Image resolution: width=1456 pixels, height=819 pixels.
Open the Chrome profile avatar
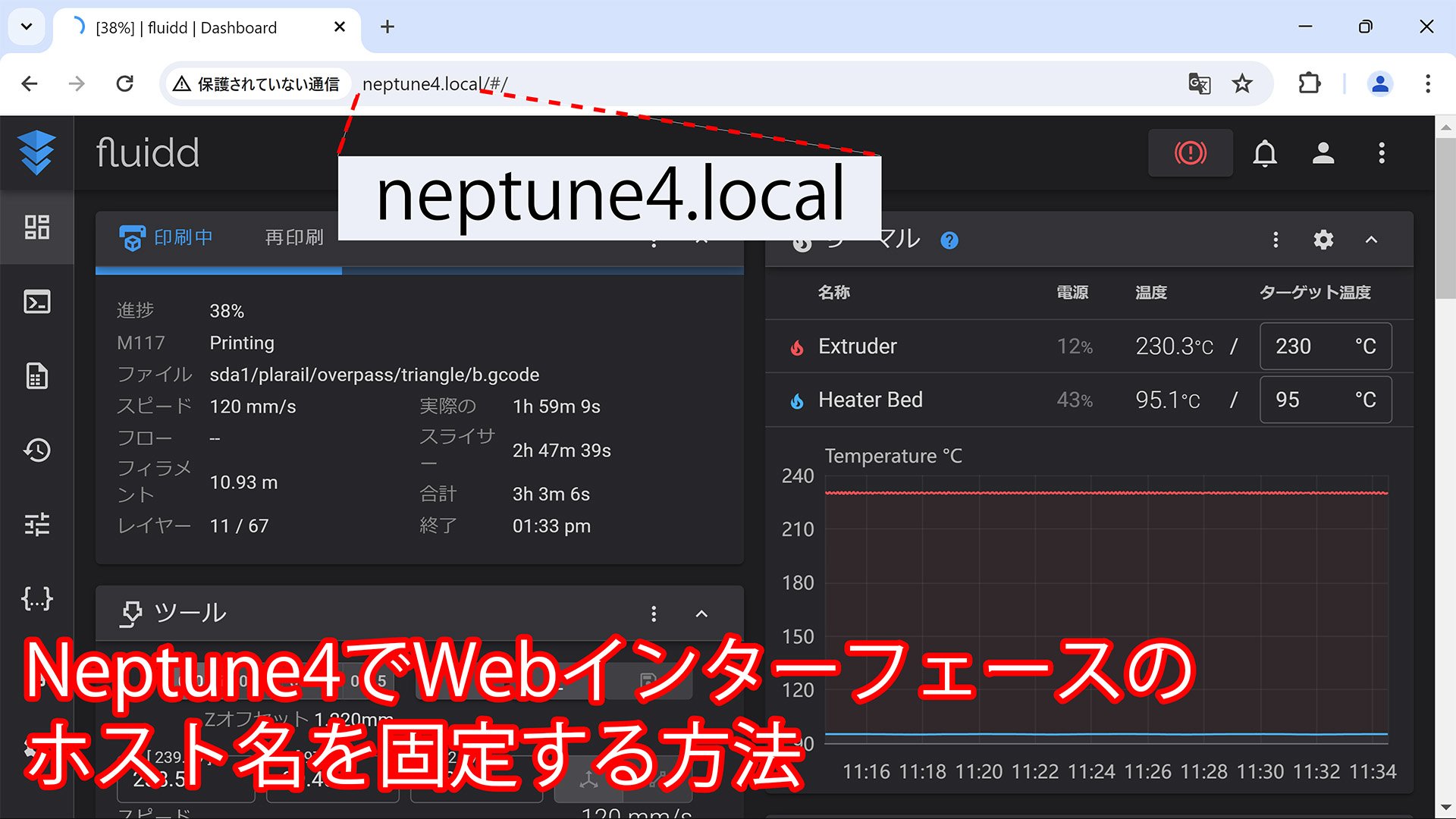tap(1380, 83)
